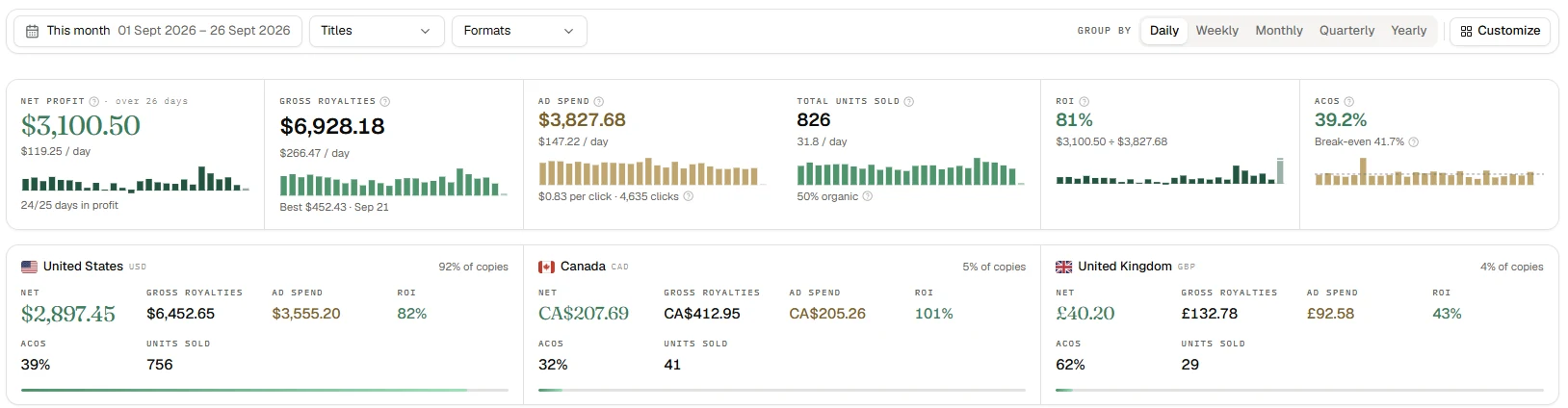Click the $147.22 / day text

click(x=573, y=141)
